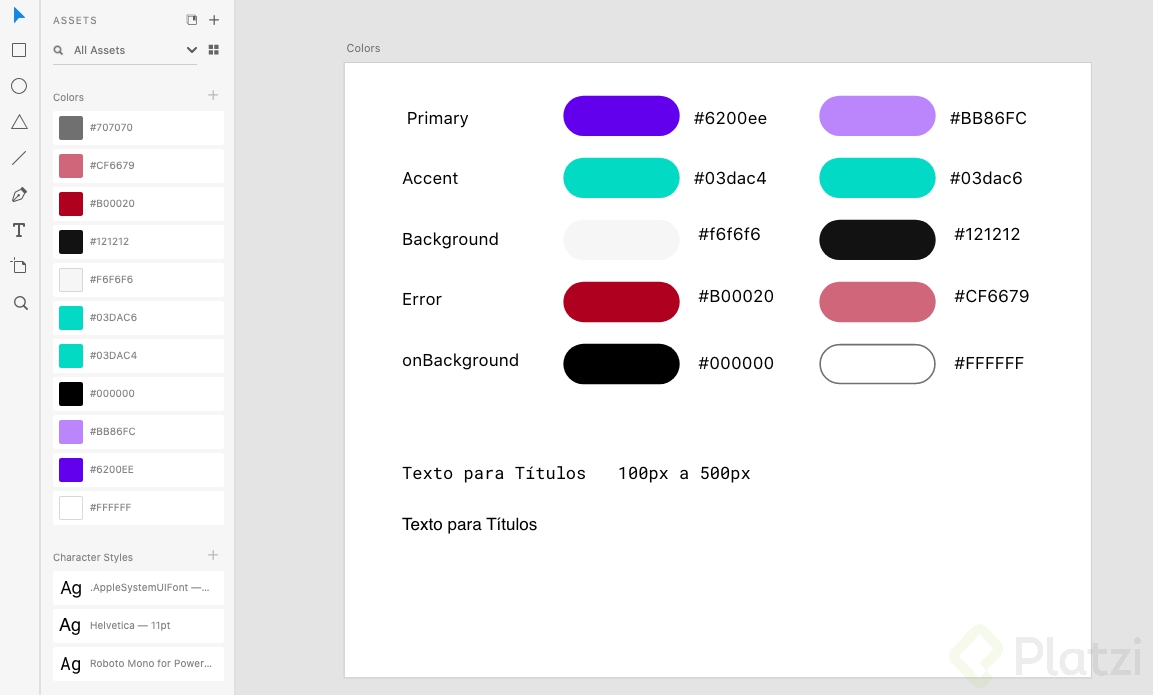Select the Polygon tool
Viewport: 1153px width, 695px height.
pos(18,121)
